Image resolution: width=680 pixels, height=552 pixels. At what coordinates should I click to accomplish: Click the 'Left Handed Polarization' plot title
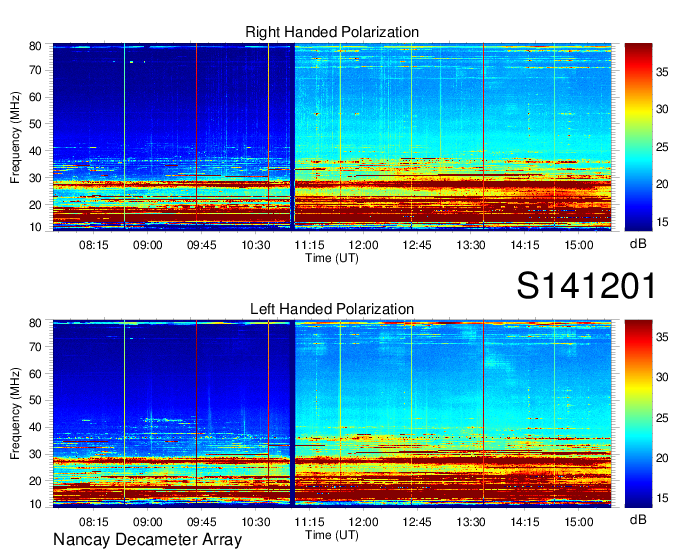[332, 309]
